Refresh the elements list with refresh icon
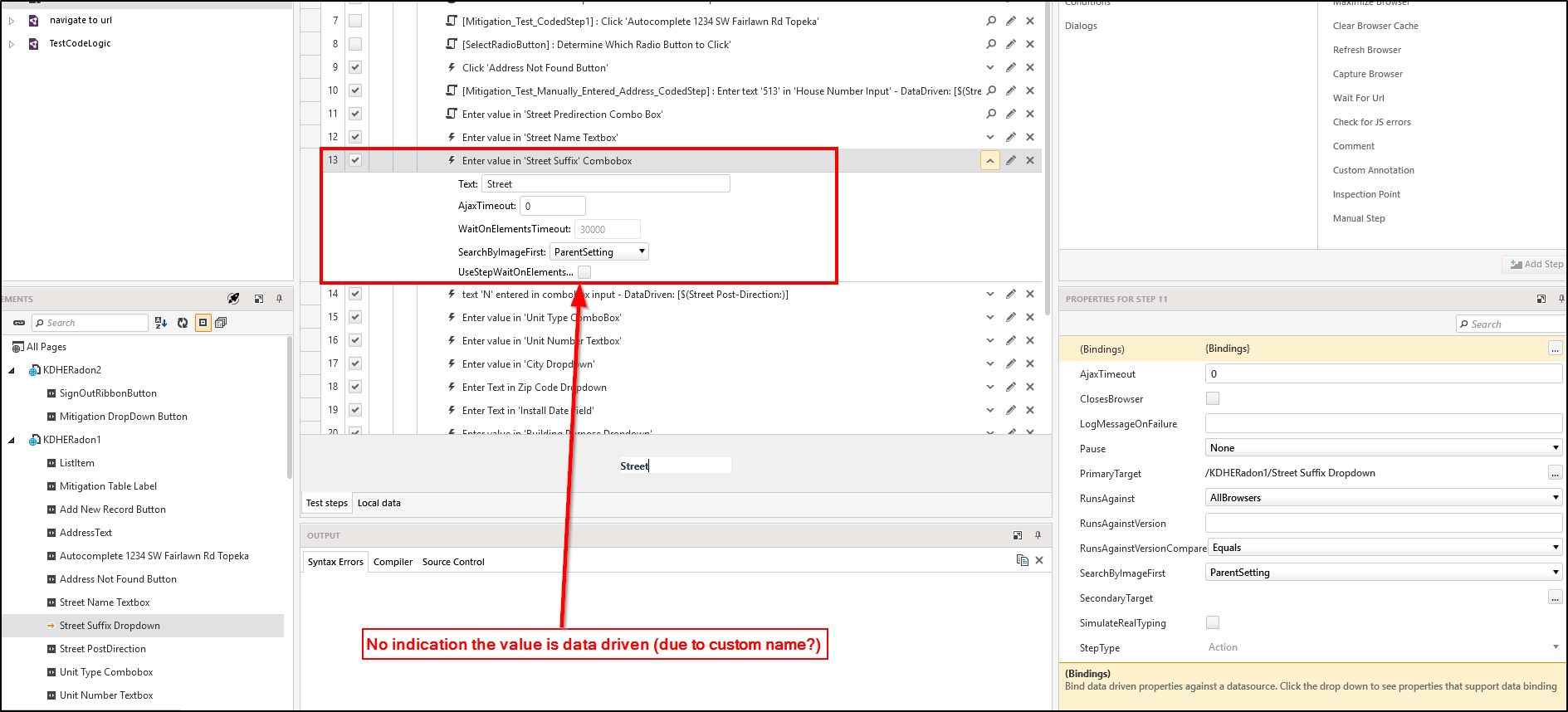1568x712 pixels. tap(183, 323)
